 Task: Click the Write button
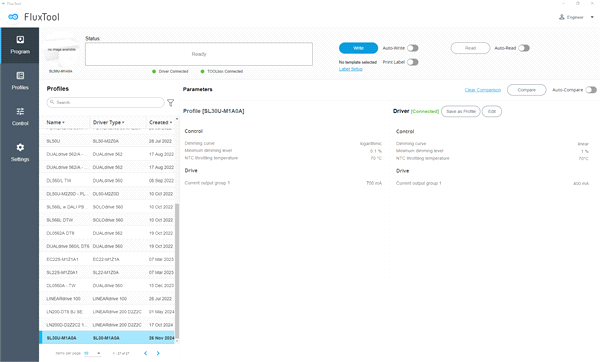pos(358,48)
